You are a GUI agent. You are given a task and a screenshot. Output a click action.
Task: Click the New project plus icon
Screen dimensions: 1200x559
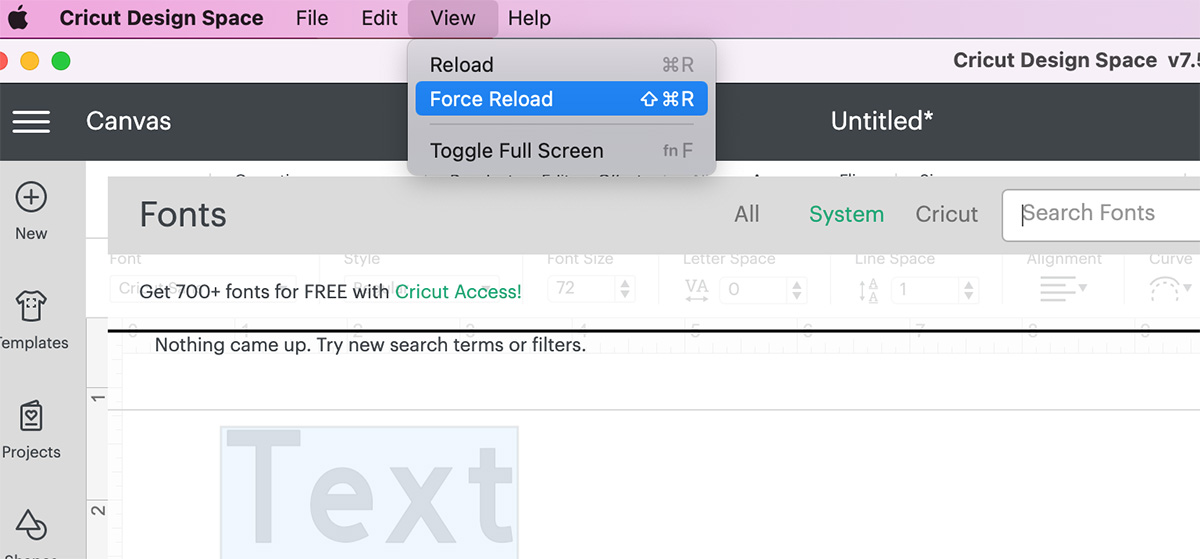[31, 197]
